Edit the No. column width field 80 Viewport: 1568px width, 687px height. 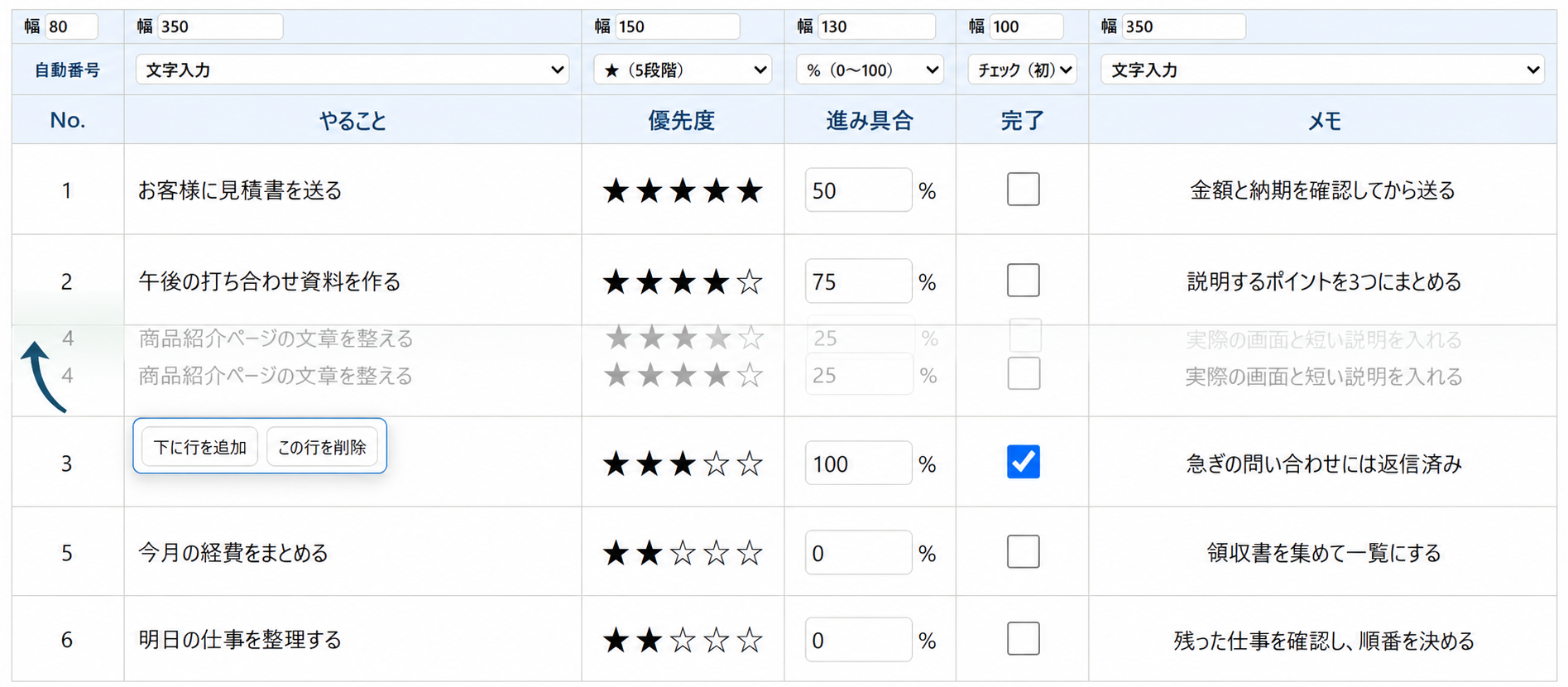click(71, 26)
